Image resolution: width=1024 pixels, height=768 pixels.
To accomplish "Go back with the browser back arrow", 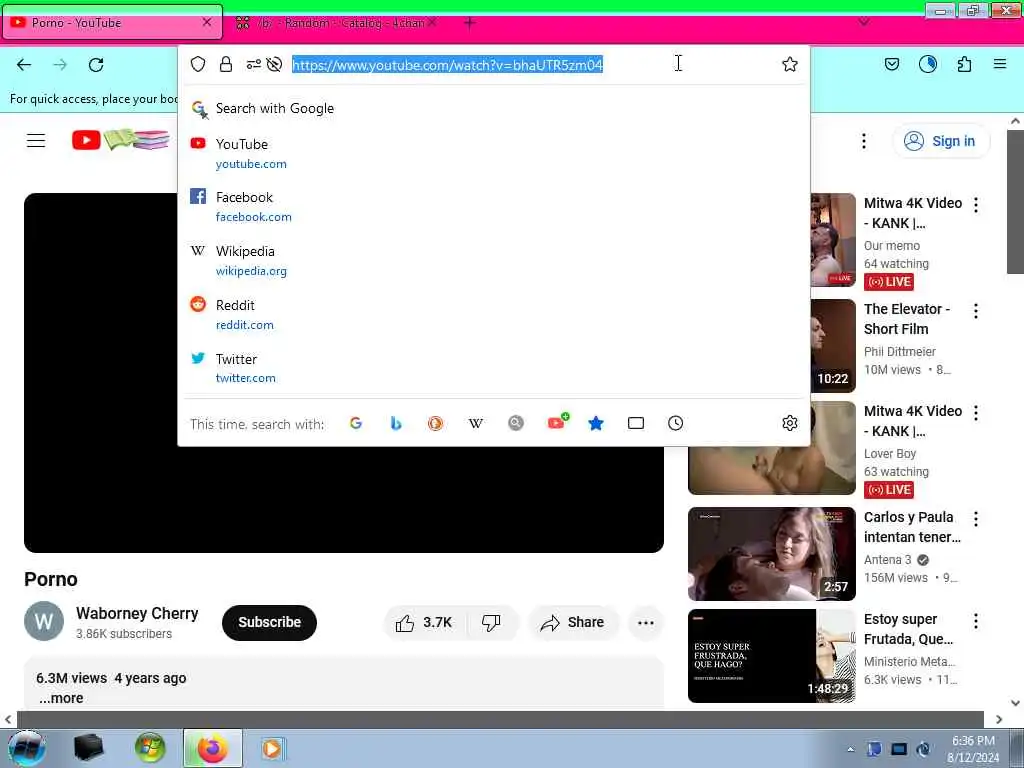I will coord(24,65).
